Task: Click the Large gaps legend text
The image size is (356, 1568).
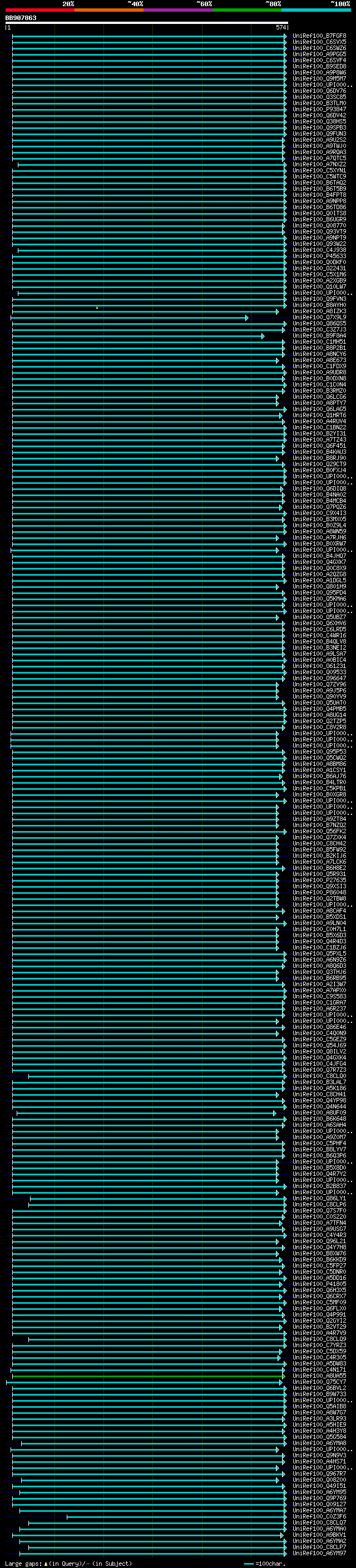Action: (x=69, y=1563)
